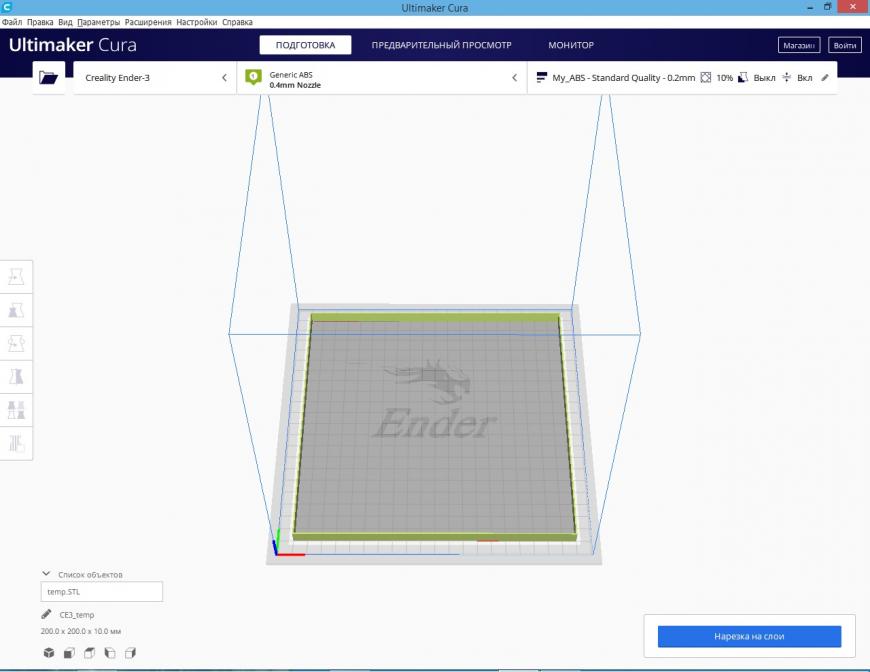870x672 pixels.
Task: Click the Войти sign-in button
Action: pos(845,46)
